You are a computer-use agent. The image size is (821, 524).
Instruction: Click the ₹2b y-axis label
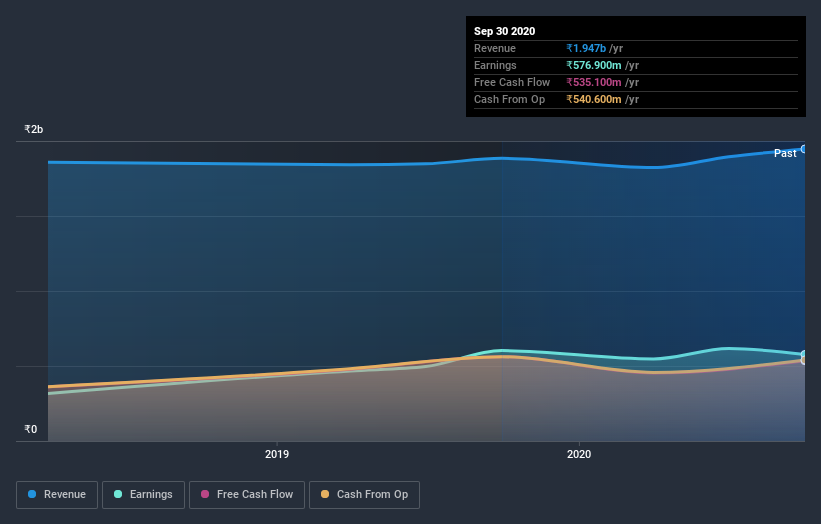[34, 129]
